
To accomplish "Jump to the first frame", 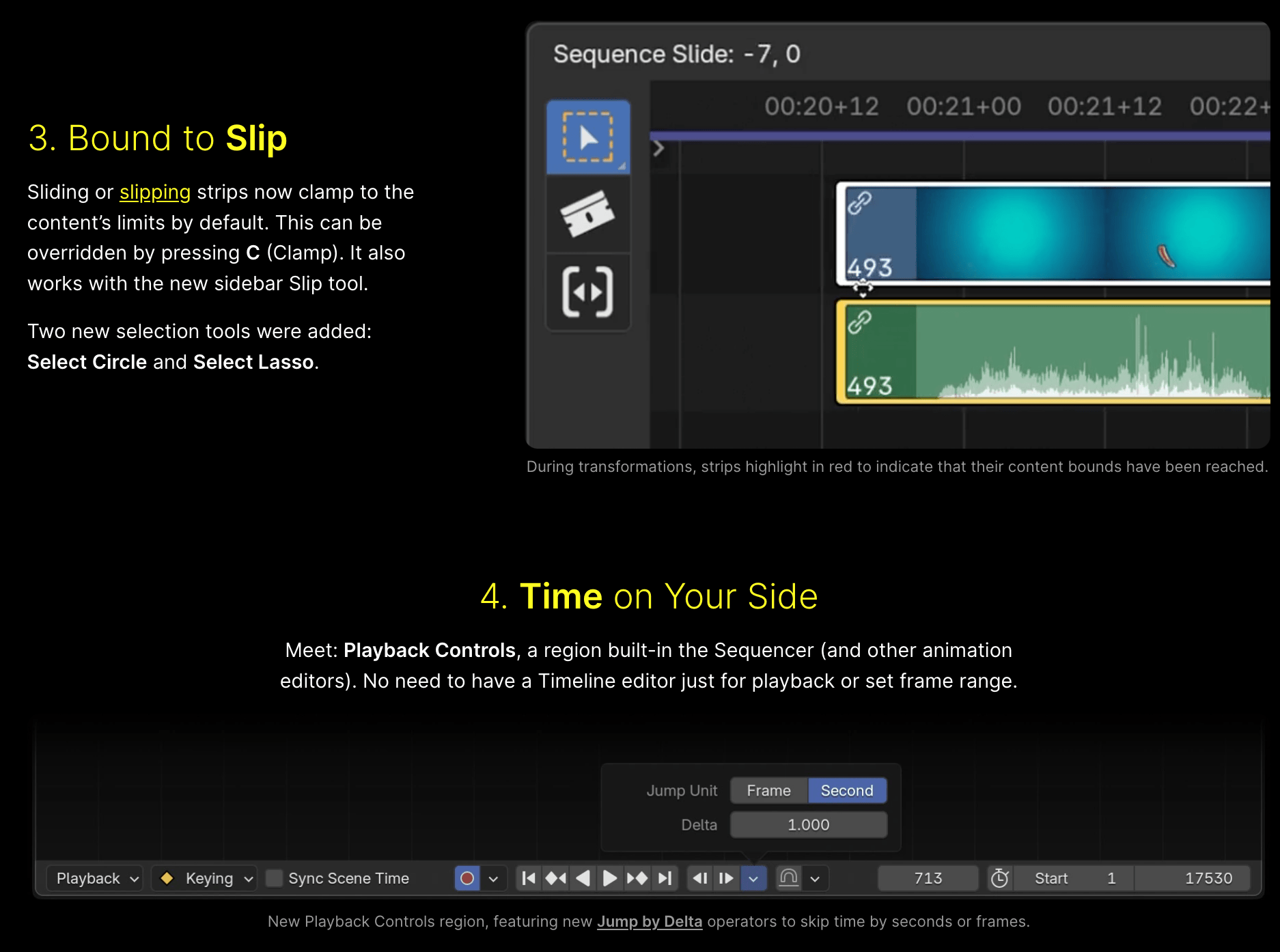I will (529, 878).
